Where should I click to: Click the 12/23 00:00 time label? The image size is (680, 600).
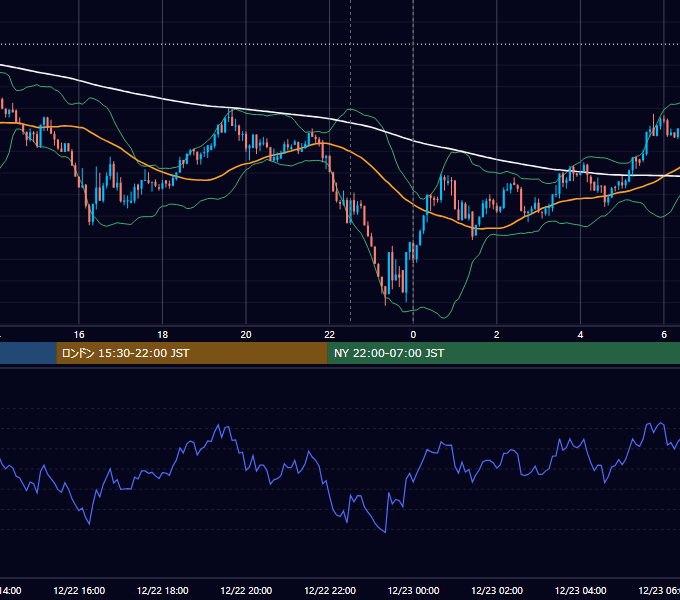click(x=413, y=590)
